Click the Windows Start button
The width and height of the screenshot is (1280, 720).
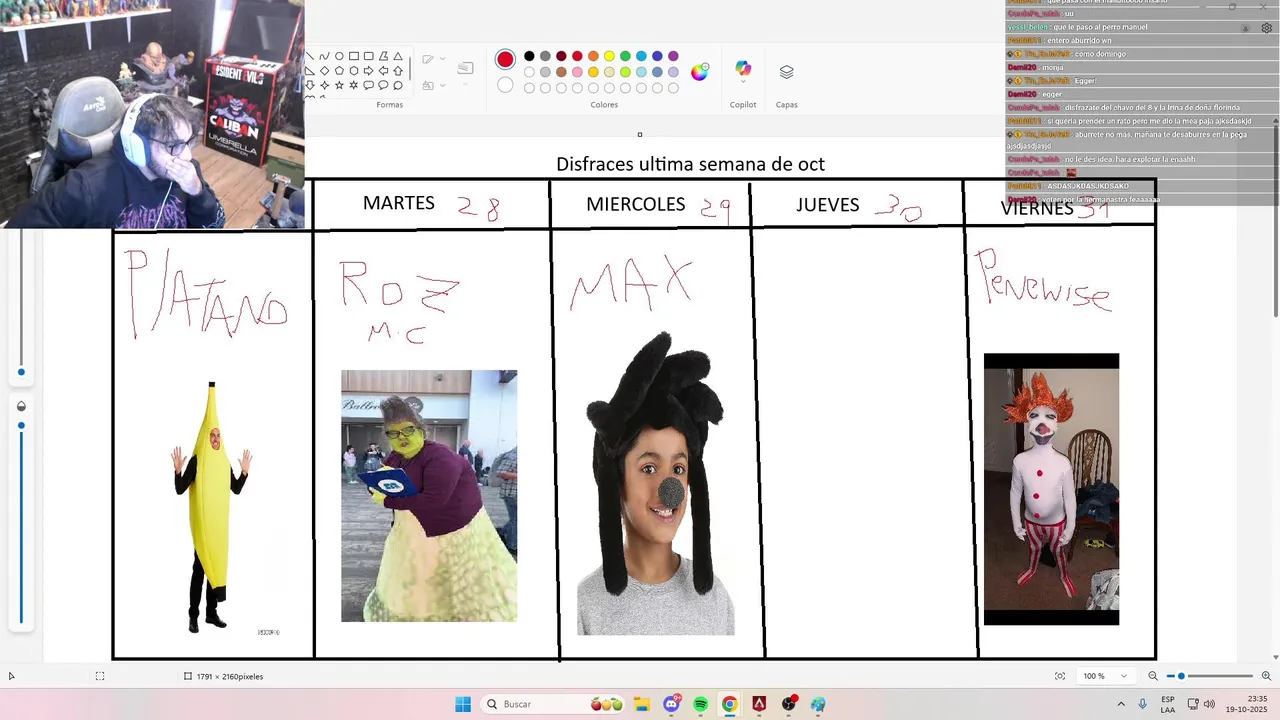click(x=463, y=704)
